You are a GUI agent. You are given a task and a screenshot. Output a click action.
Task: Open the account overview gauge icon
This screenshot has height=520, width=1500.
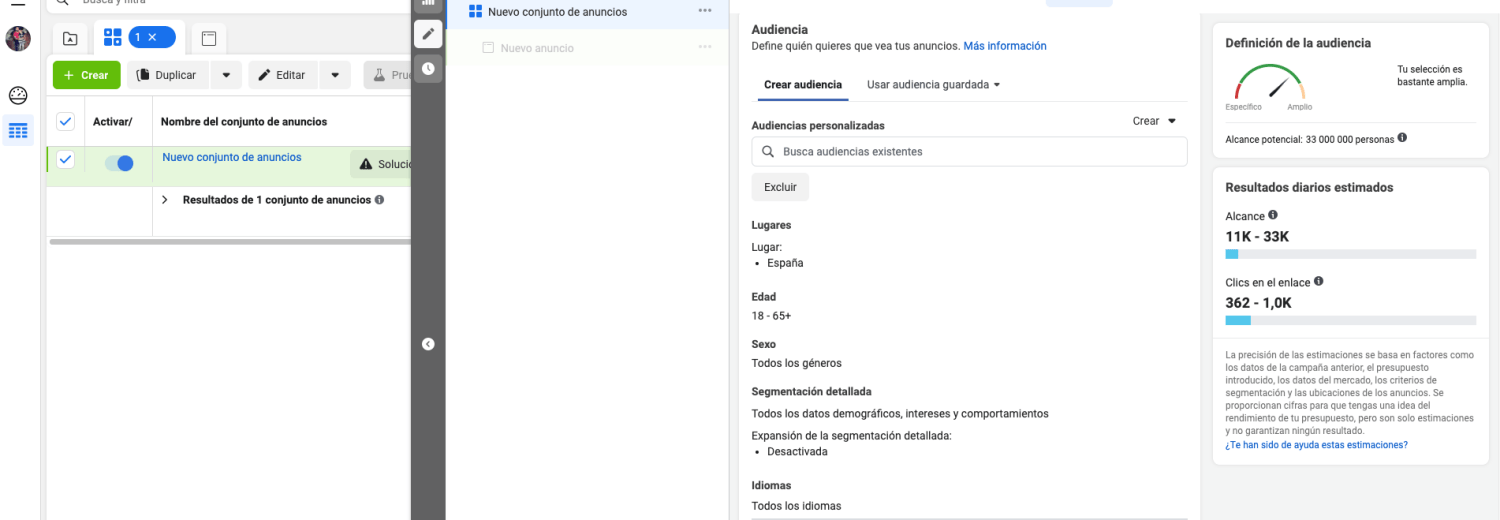click(18, 96)
